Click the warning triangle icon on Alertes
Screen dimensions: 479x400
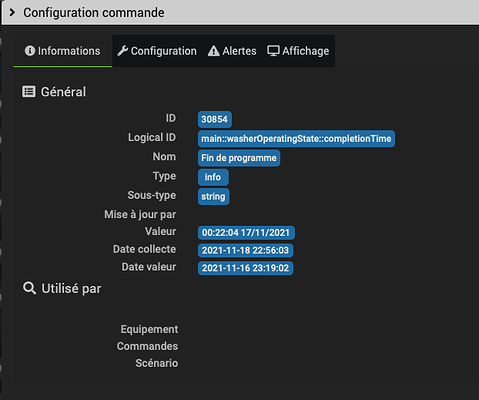(x=213, y=51)
